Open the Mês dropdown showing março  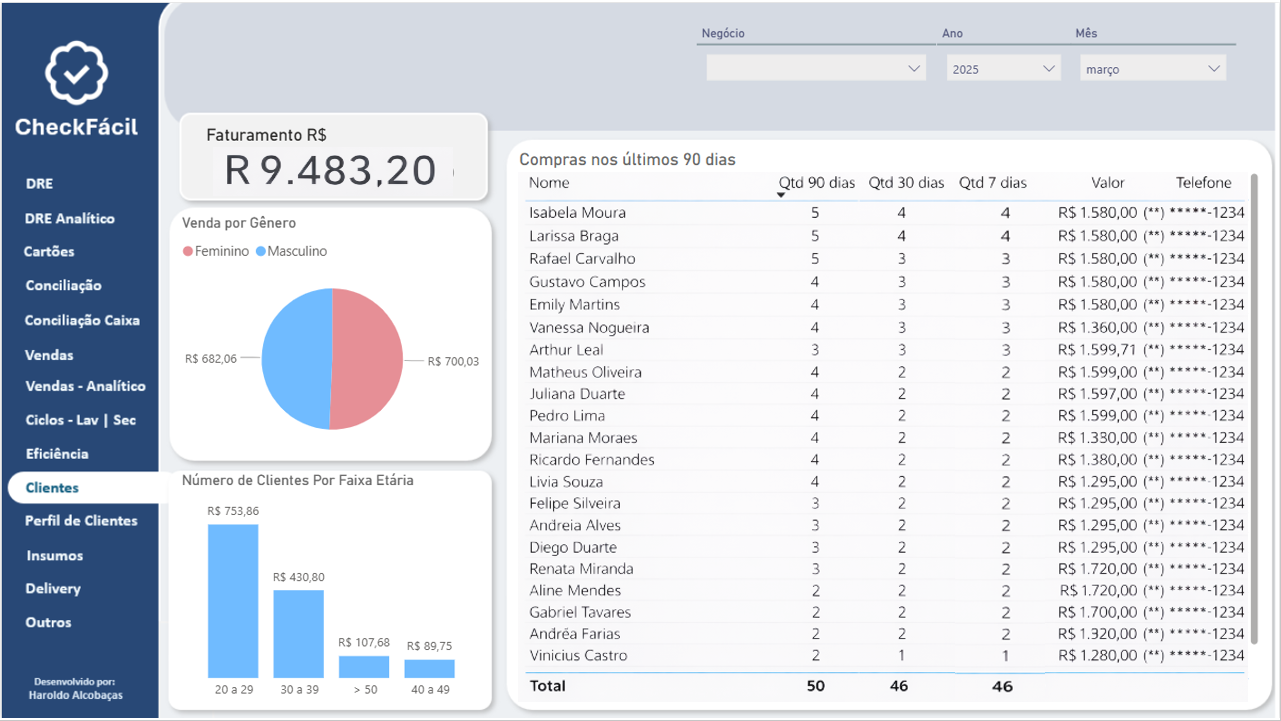click(1153, 69)
